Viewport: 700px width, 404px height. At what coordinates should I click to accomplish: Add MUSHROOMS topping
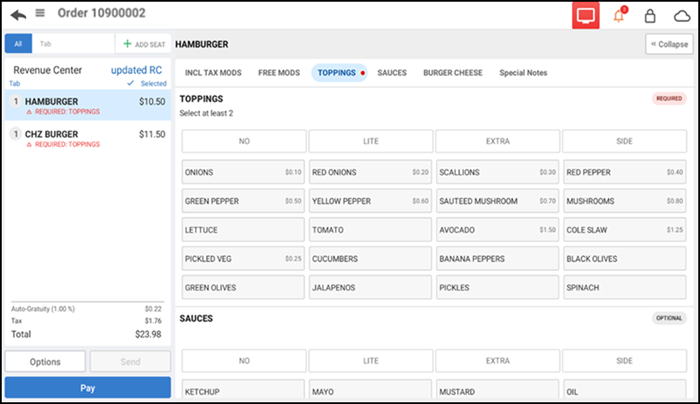coord(625,201)
